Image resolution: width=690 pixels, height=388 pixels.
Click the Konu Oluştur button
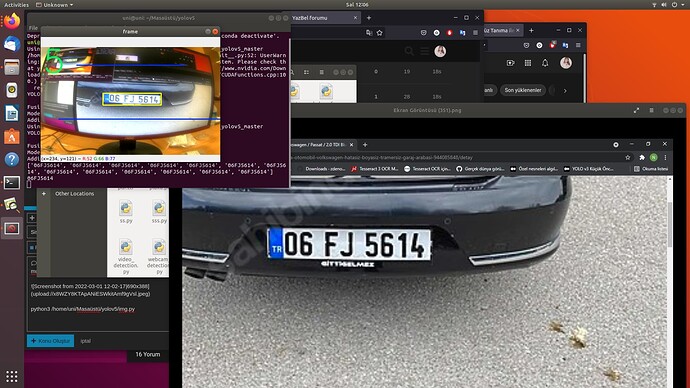coord(51,341)
